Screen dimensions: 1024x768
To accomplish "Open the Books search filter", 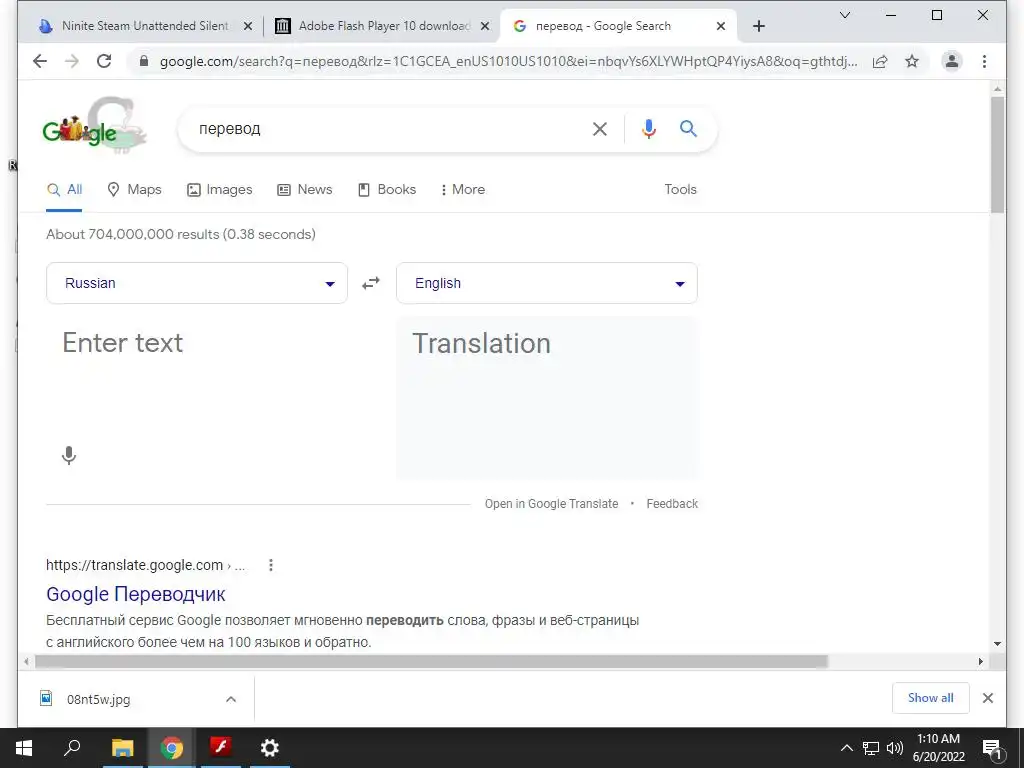I will (x=387, y=189).
